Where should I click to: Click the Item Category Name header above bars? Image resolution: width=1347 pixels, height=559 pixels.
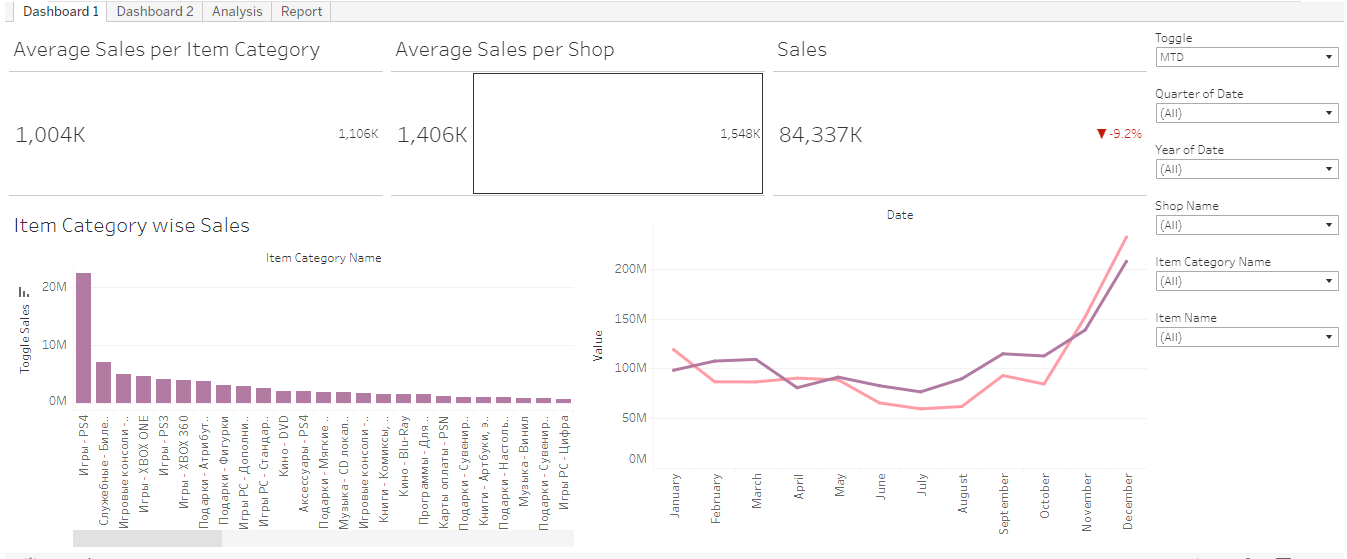(x=324, y=258)
